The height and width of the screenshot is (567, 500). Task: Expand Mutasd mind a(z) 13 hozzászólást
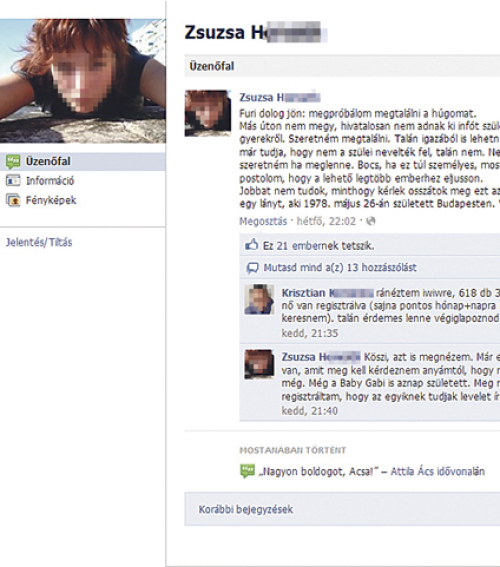point(340,268)
